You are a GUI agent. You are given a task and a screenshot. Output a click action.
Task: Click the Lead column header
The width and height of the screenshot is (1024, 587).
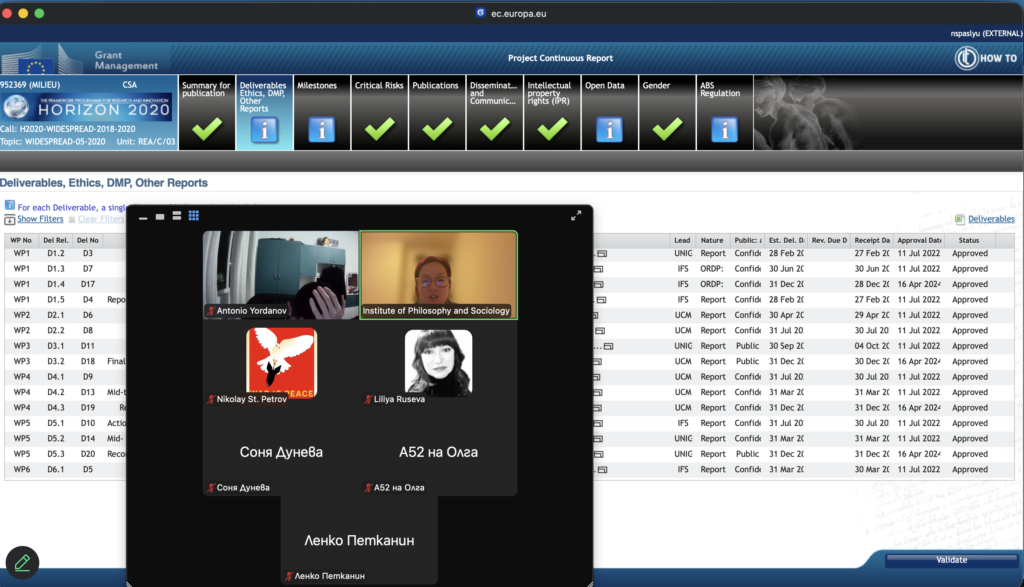tap(682, 240)
